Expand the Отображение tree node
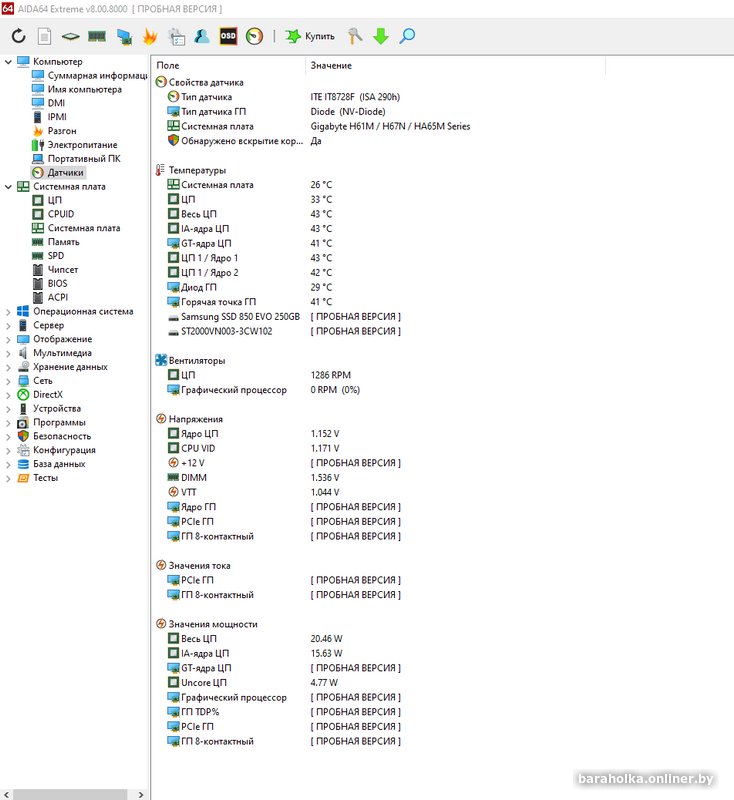The height and width of the screenshot is (800, 734). pos(8,339)
